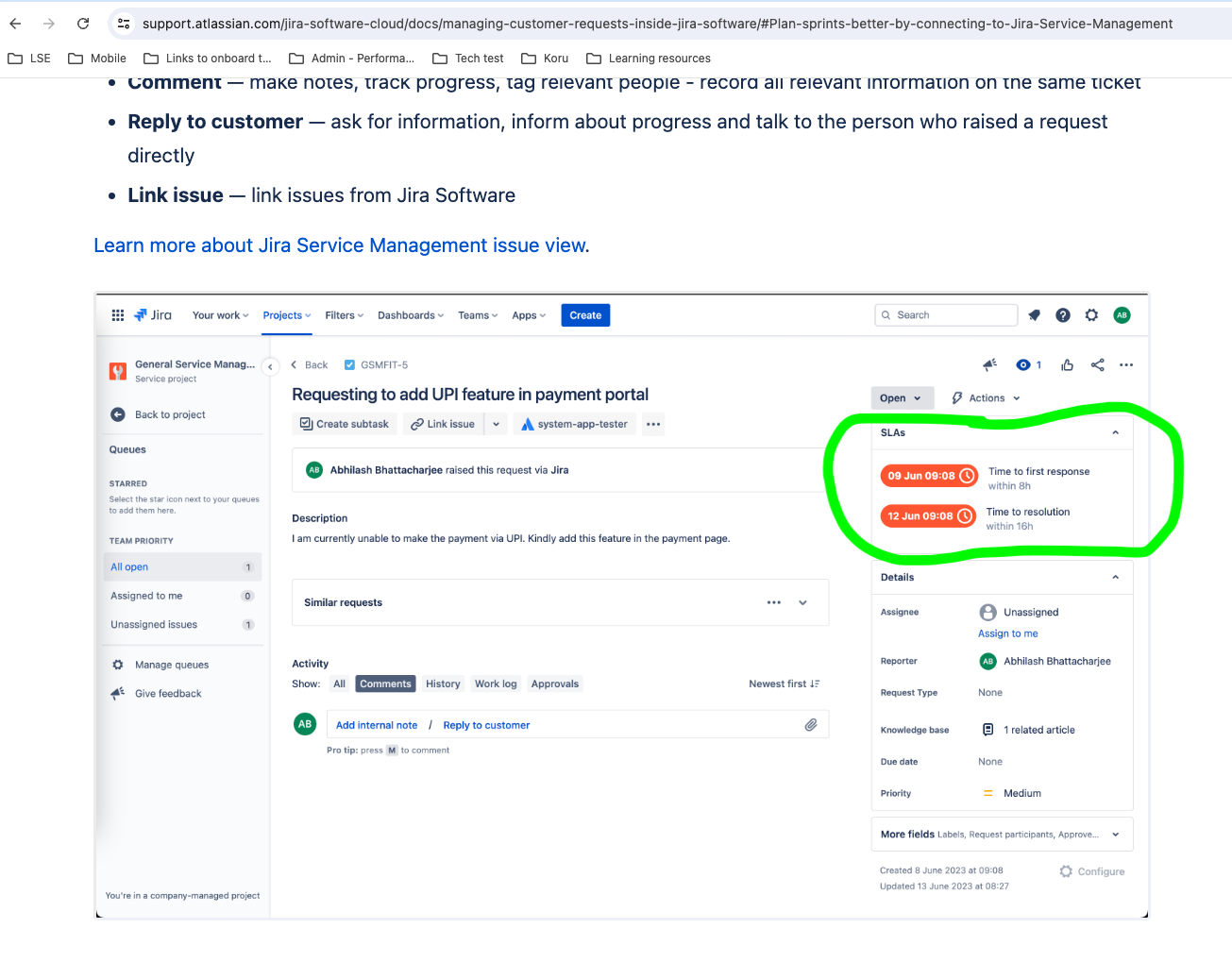Screen dimensions: 1232x979
Task: Open the Tech test bookmark folder
Action: (x=468, y=59)
